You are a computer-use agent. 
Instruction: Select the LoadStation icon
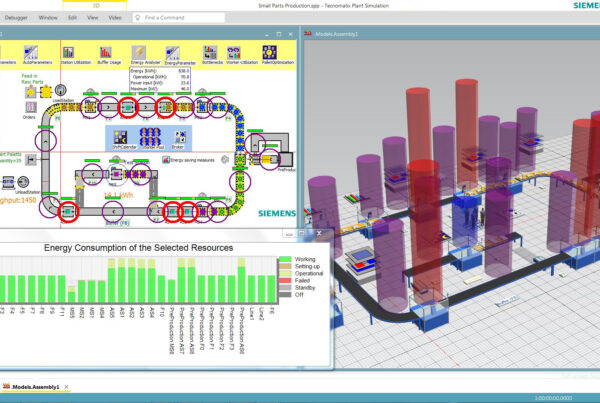point(60,90)
